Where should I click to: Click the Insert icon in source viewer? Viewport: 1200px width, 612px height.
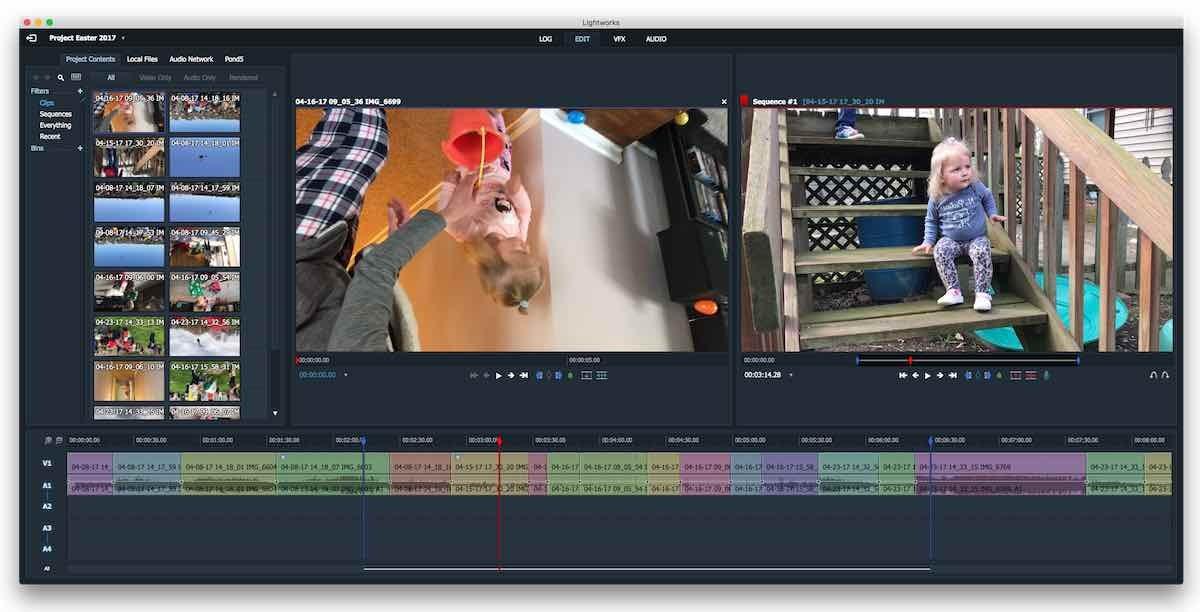(x=601, y=375)
